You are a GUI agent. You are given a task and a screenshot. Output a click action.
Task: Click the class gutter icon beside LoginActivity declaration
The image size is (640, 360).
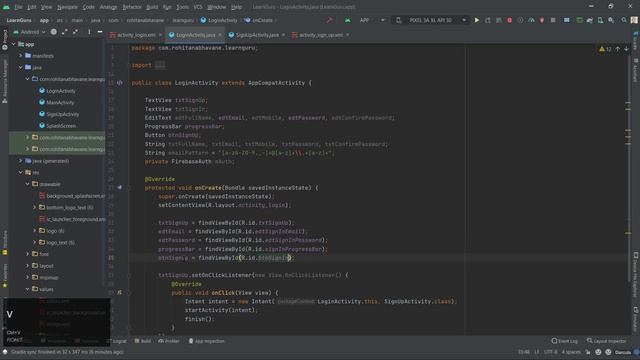click(x=120, y=83)
